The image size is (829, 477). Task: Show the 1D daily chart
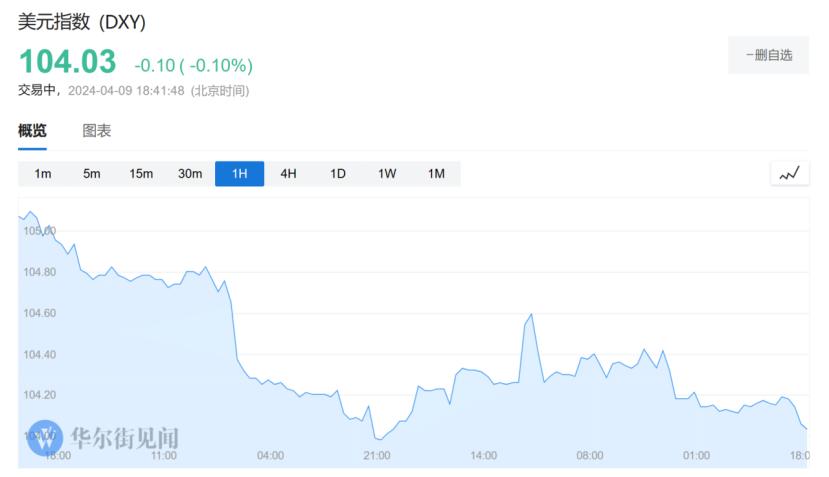point(338,174)
